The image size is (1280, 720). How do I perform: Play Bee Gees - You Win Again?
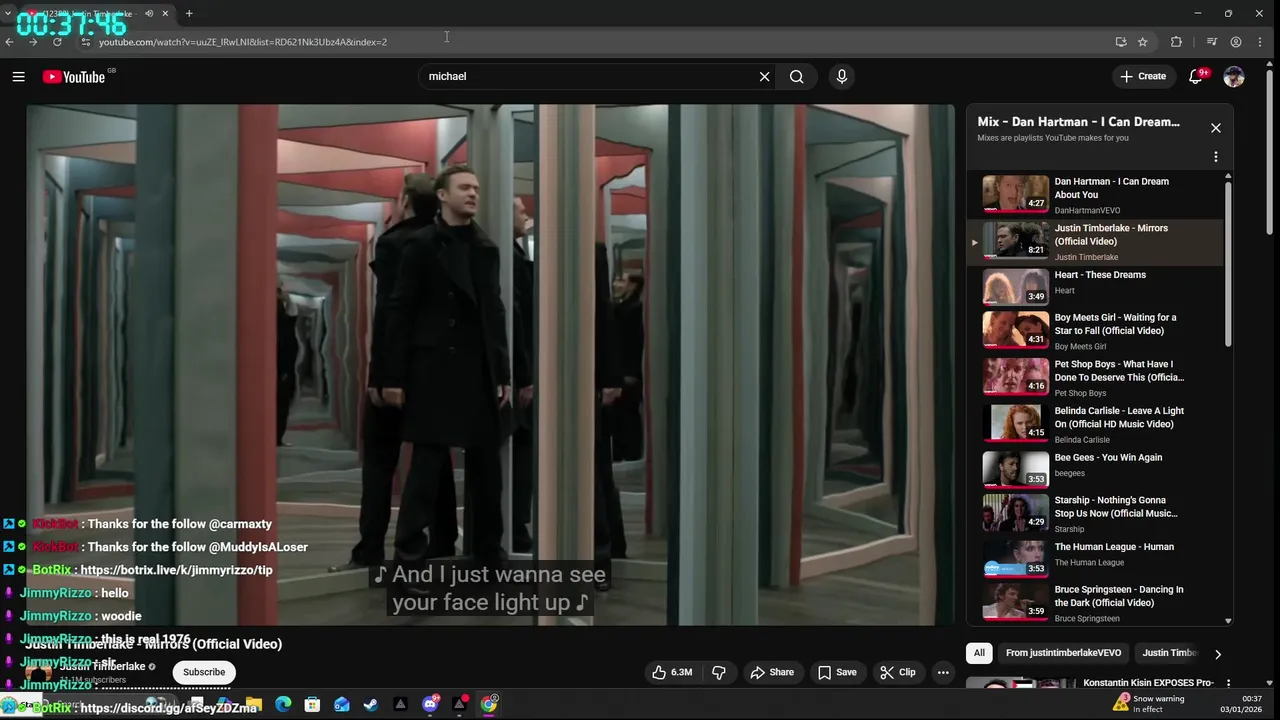(x=1095, y=468)
